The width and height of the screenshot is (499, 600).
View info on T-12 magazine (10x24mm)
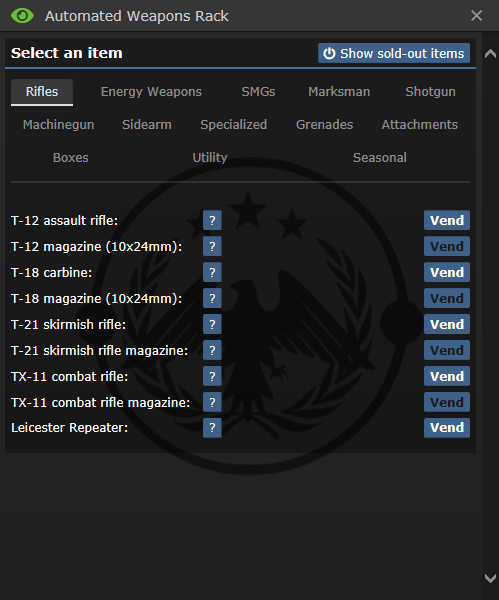(212, 246)
